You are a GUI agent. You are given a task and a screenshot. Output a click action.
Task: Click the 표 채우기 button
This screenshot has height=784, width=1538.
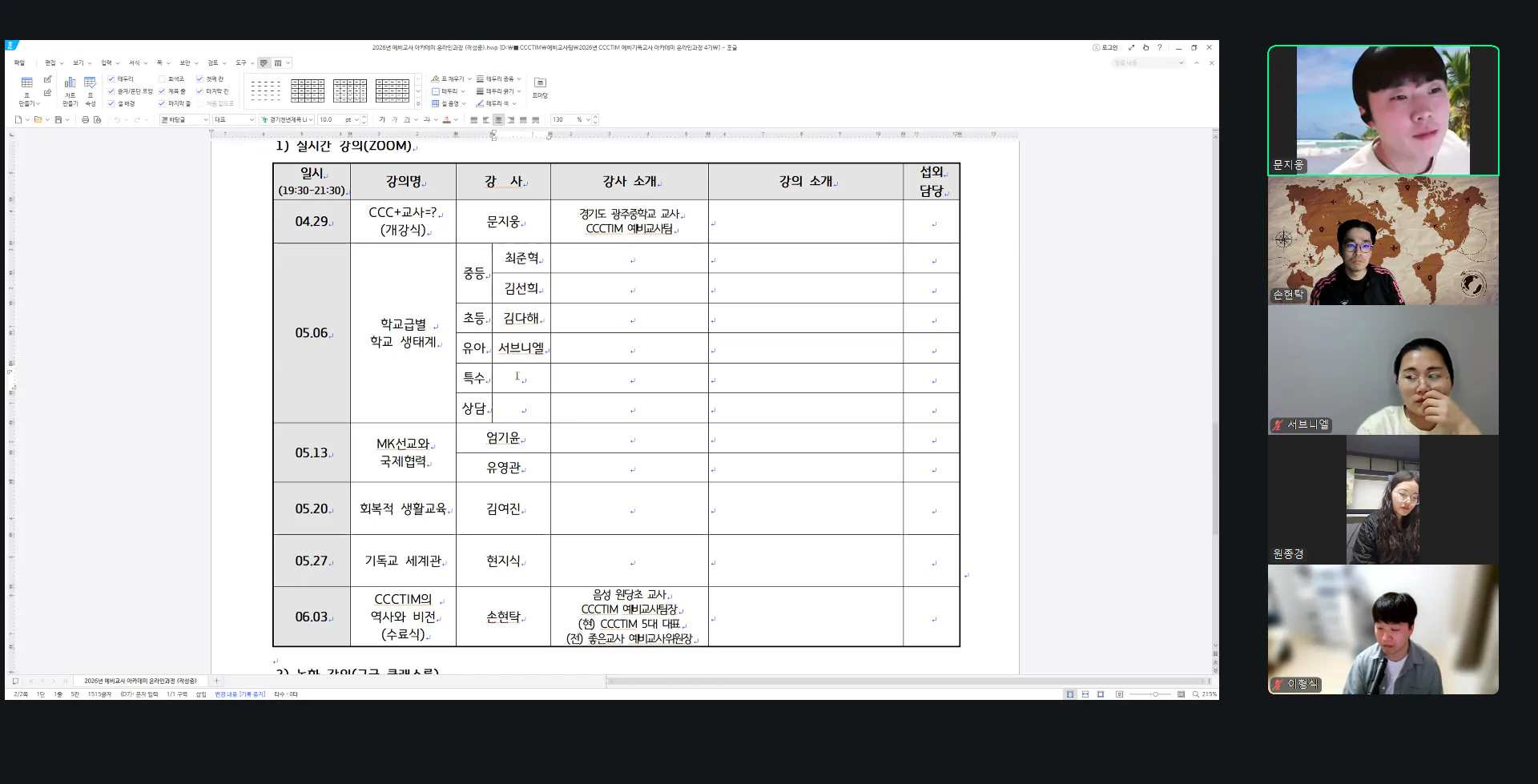(x=451, y=78)
